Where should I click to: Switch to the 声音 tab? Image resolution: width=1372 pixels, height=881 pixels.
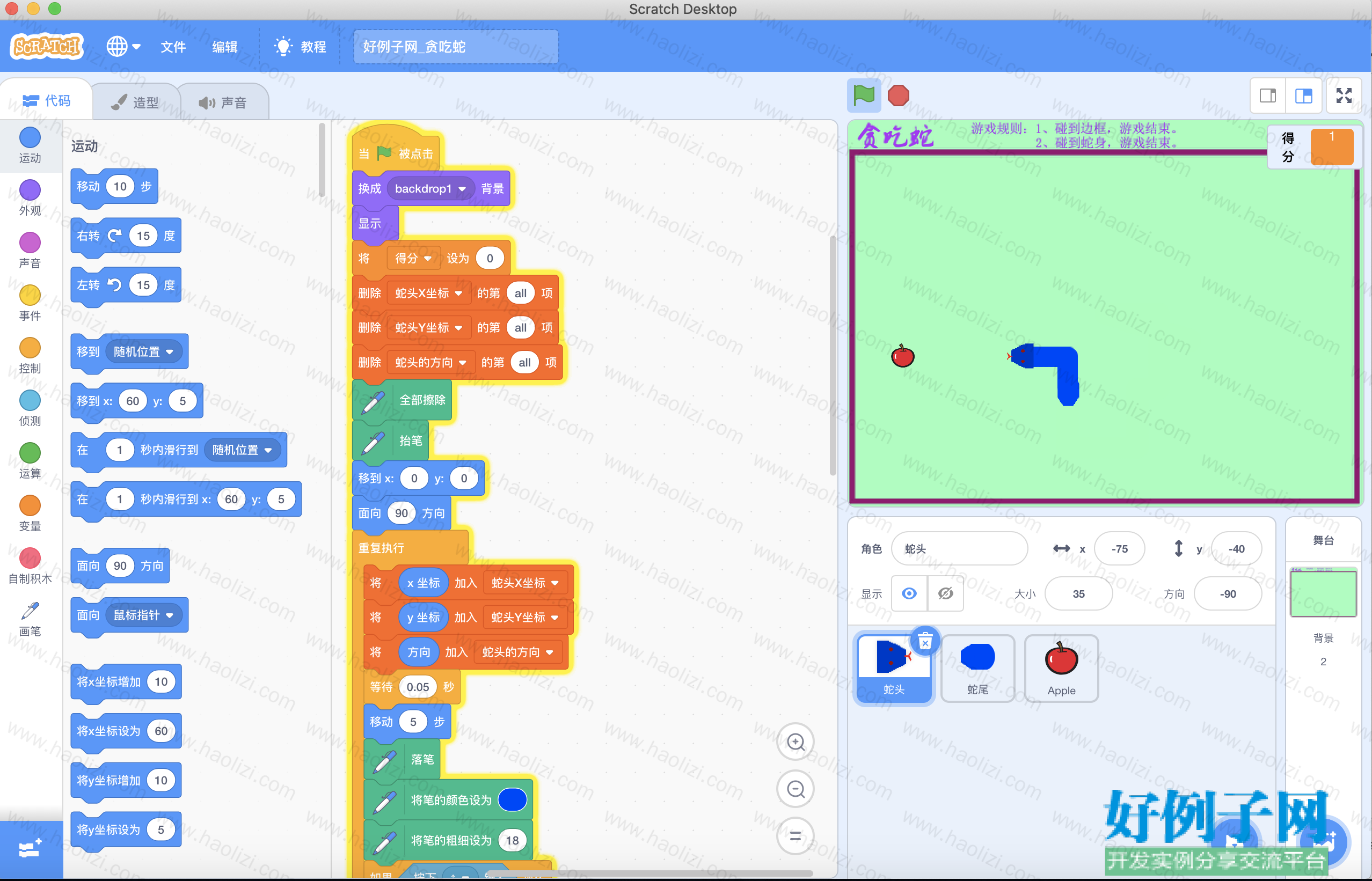[x=223, y=102]
